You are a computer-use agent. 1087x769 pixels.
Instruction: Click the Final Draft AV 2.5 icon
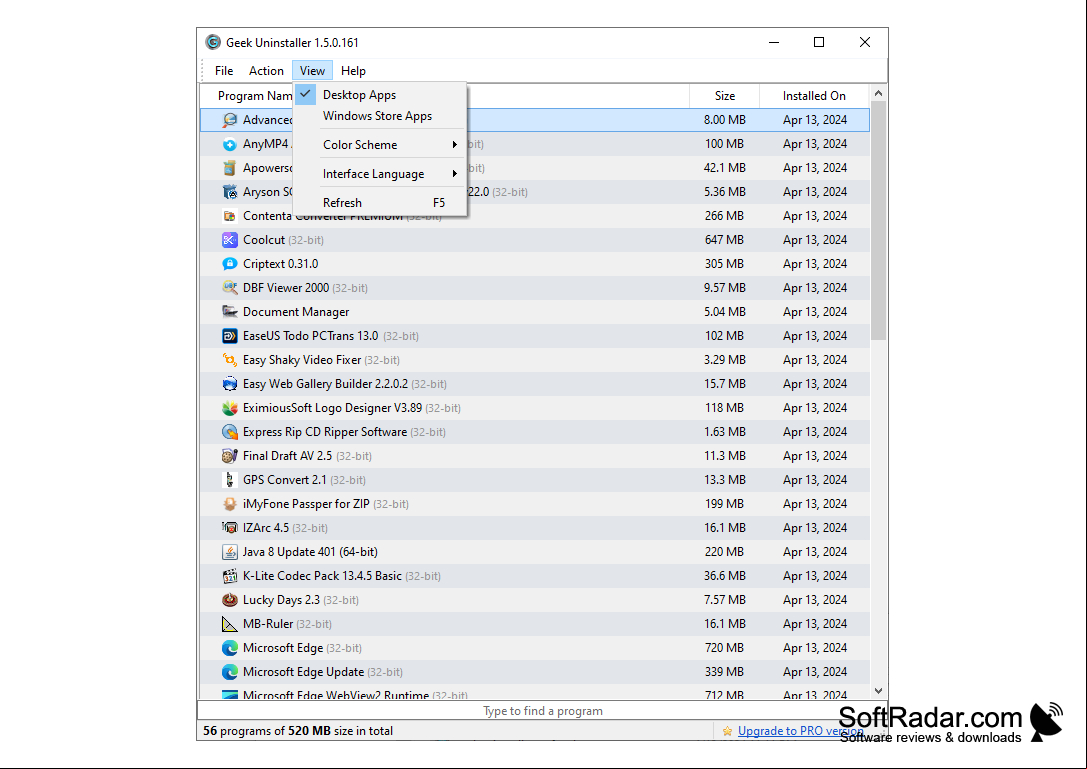229,456
